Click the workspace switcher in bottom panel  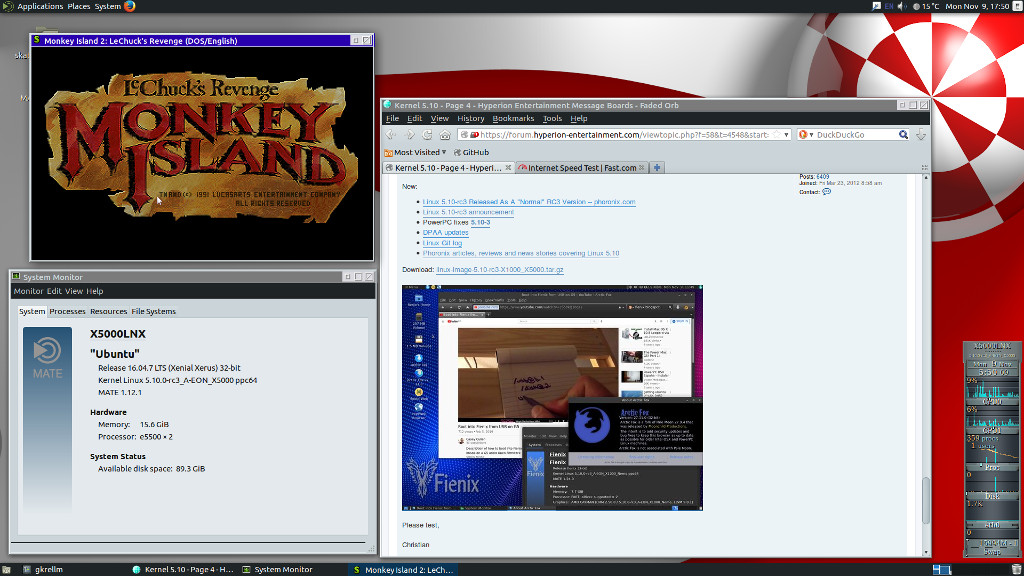942,569
